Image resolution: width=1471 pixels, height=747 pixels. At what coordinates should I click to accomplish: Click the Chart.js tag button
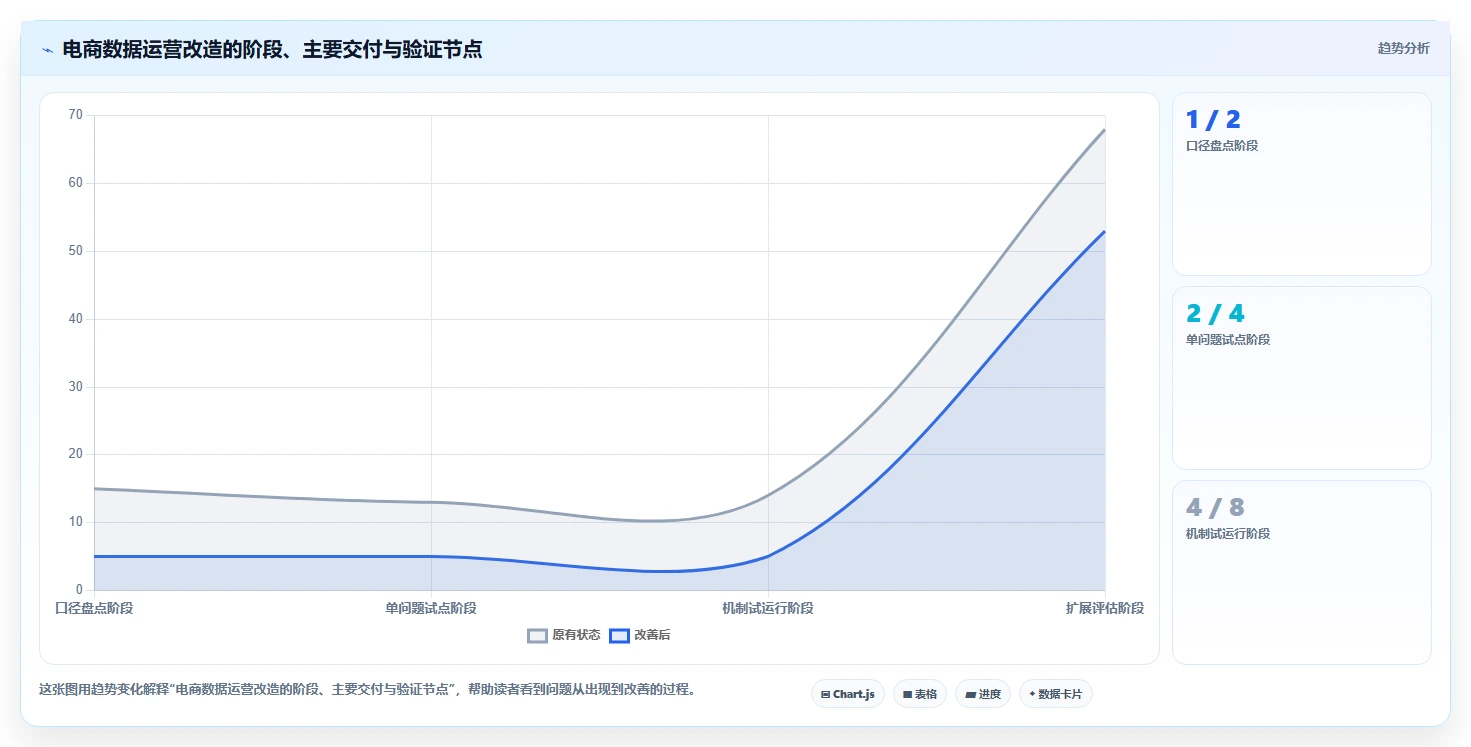[x=848, y=694]
